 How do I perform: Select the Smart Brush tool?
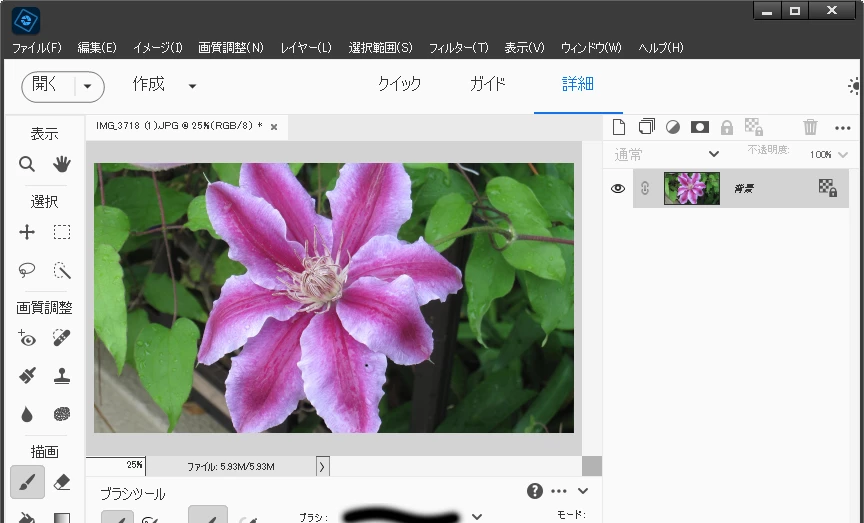click(26, 376)
